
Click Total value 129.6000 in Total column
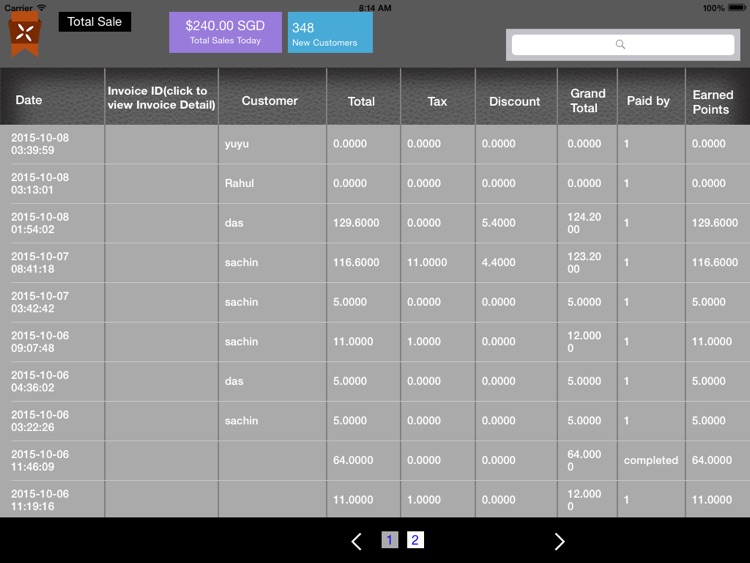pos(356,223)
